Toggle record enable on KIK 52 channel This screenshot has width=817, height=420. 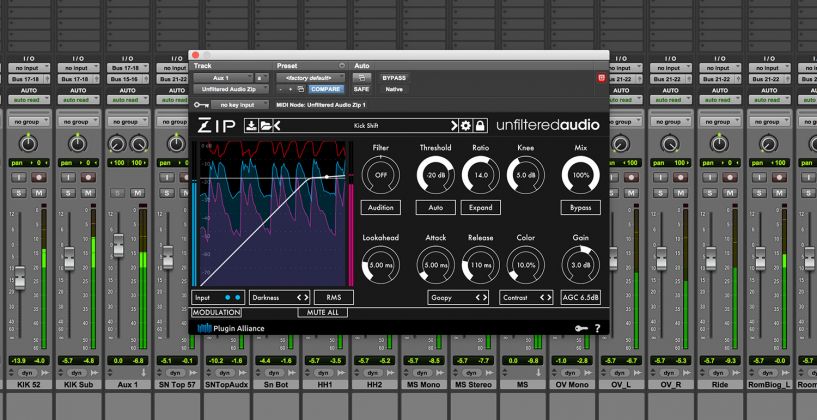[38, 178]
